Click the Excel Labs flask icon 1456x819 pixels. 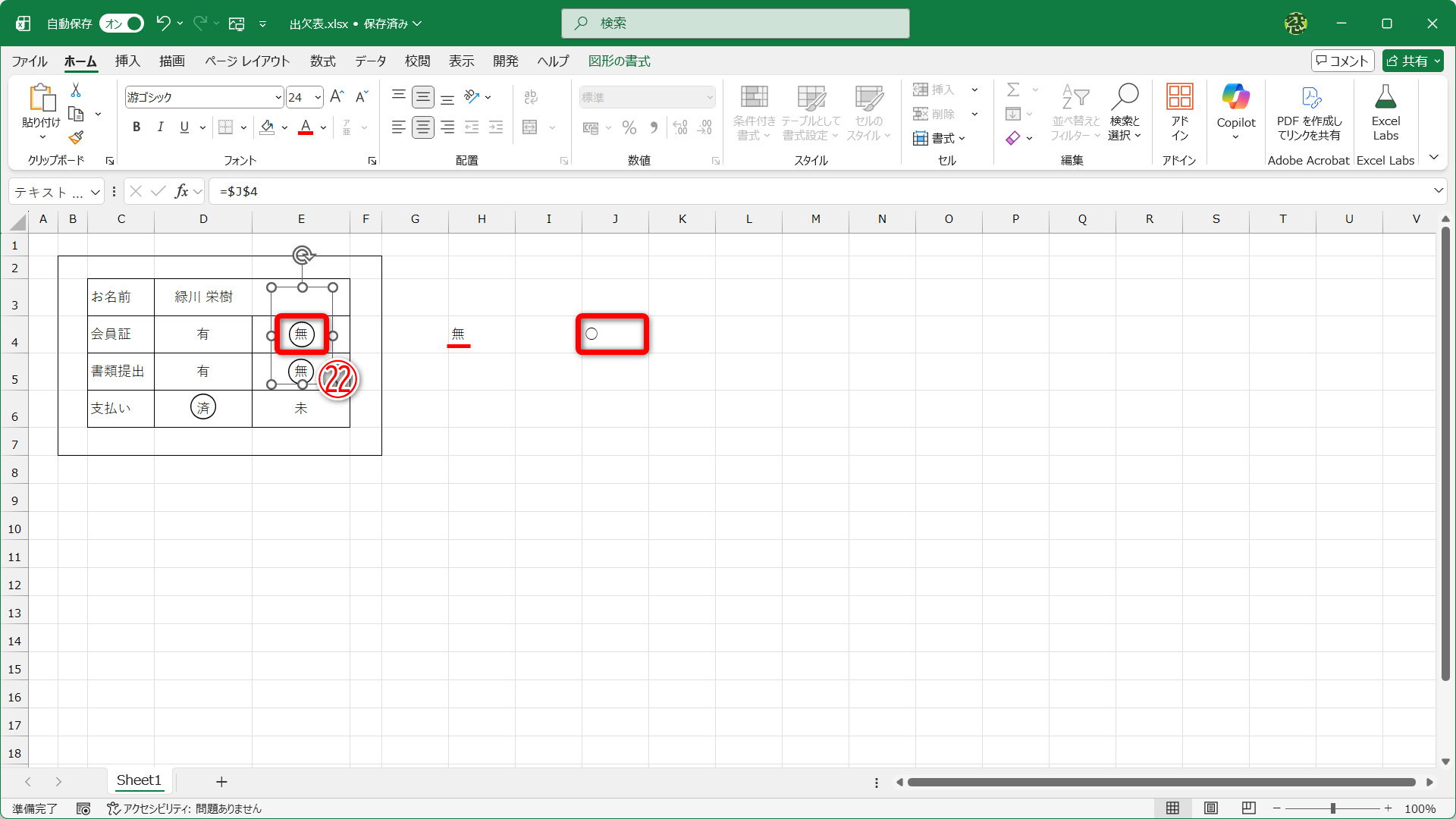click(1385, 97)
